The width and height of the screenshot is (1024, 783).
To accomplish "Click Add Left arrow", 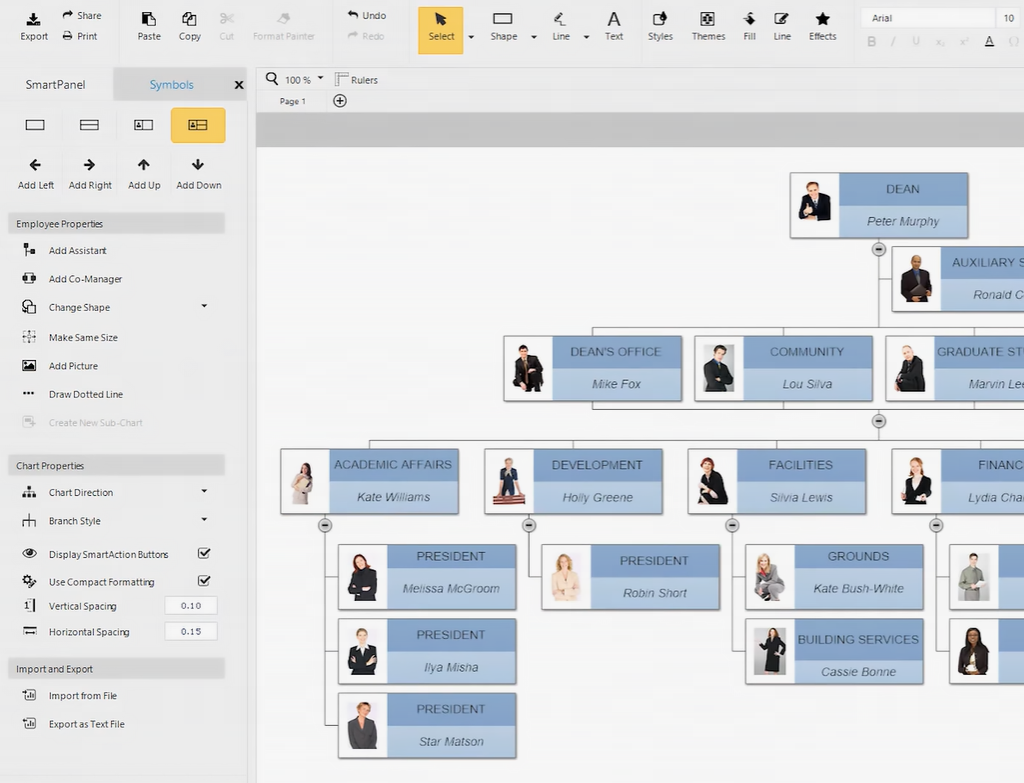I will (x=35, y=174).
